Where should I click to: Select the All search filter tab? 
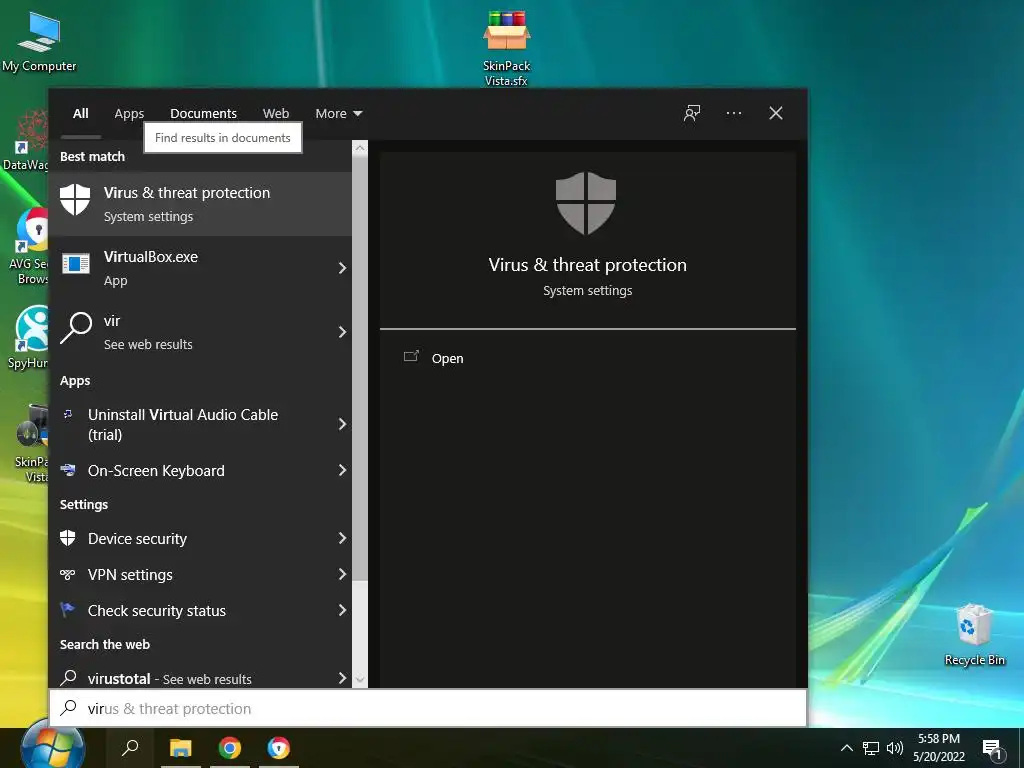(x=80, y=114)
